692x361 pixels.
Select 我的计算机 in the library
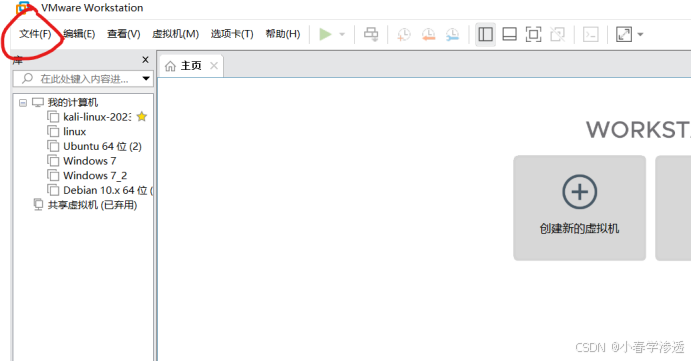pyautogui.click(x=72, y=102)
